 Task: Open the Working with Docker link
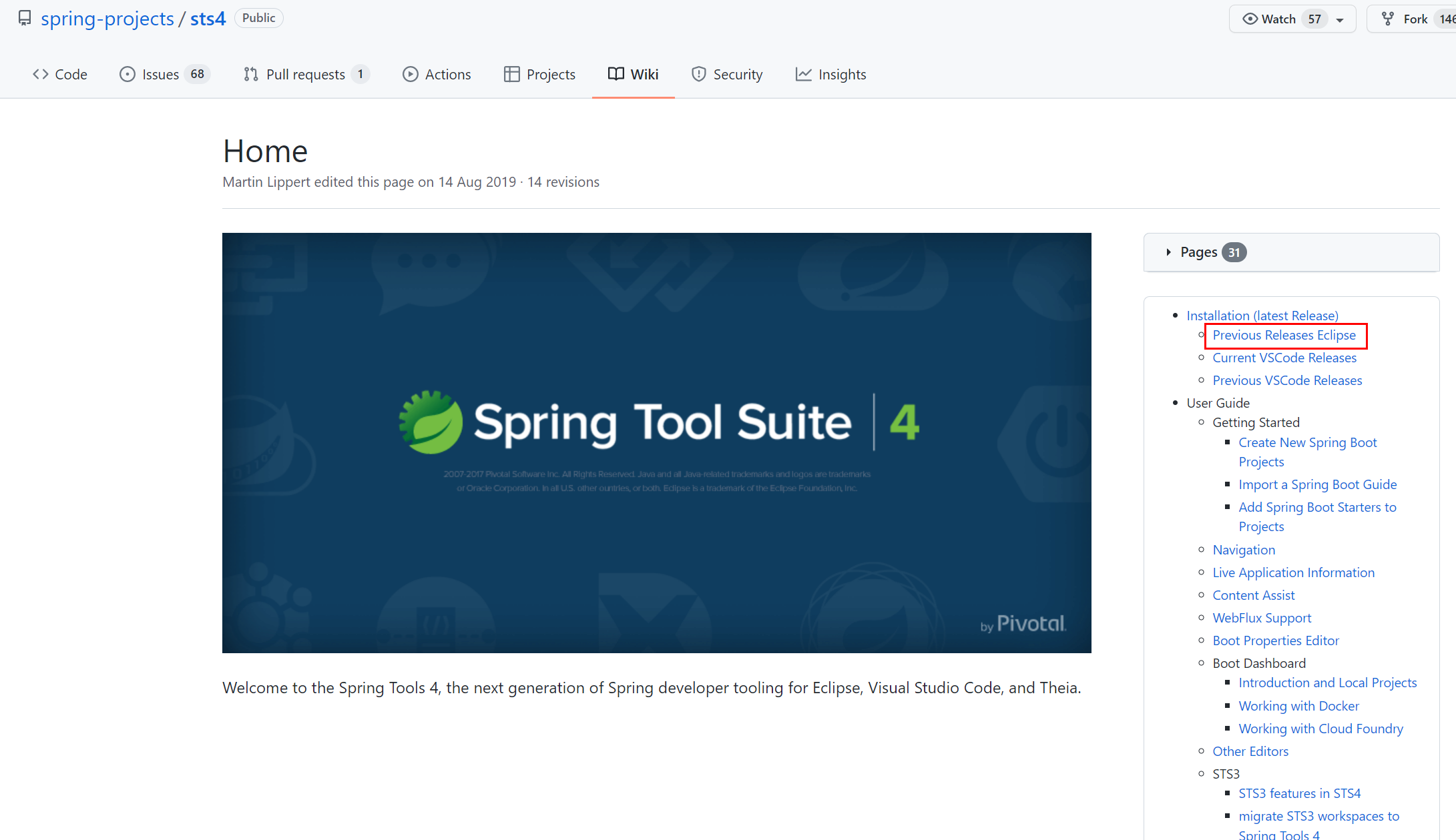tap(1298, 706)
